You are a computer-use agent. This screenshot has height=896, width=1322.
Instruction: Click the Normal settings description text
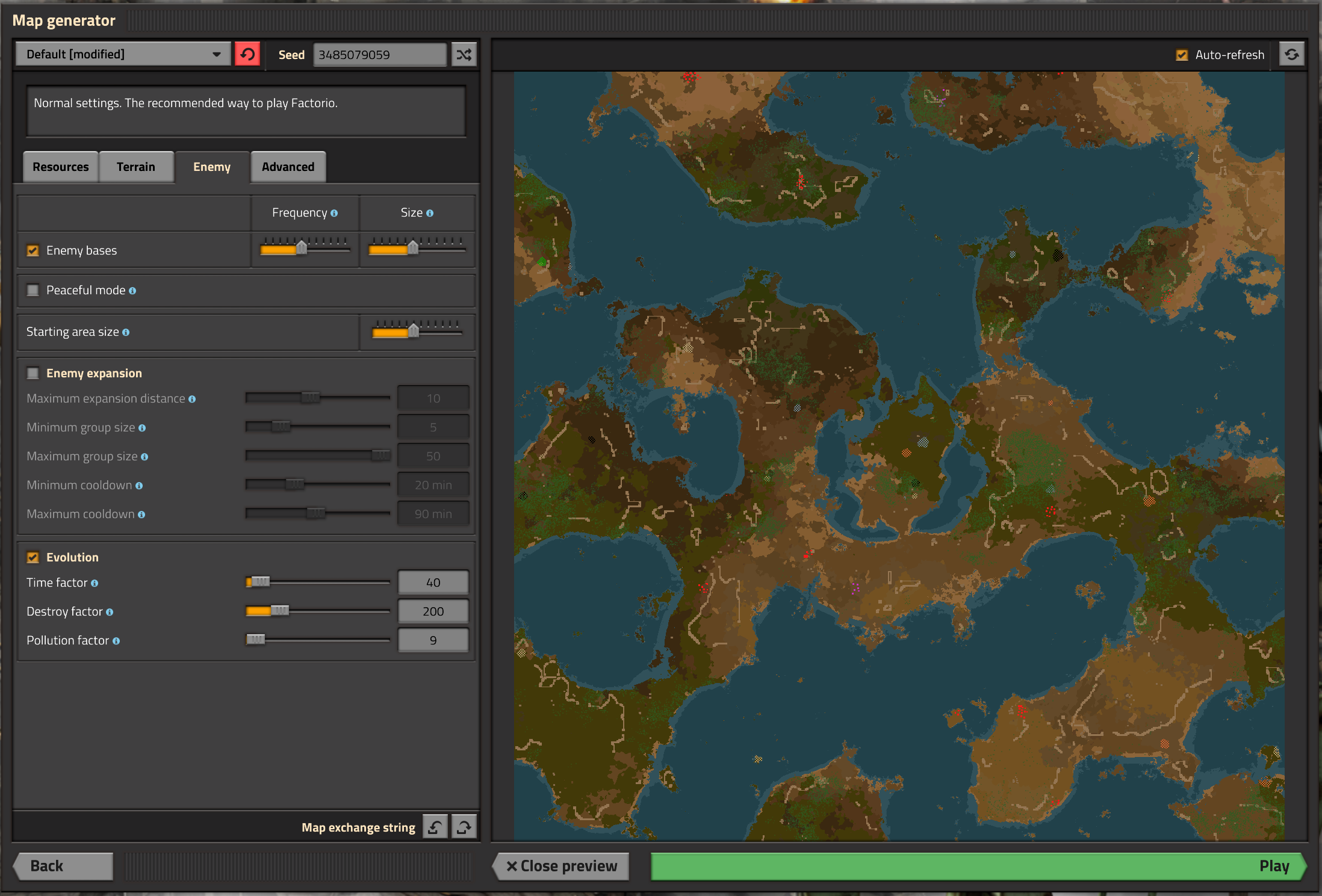pyautogui.click(x=185, y=103)
